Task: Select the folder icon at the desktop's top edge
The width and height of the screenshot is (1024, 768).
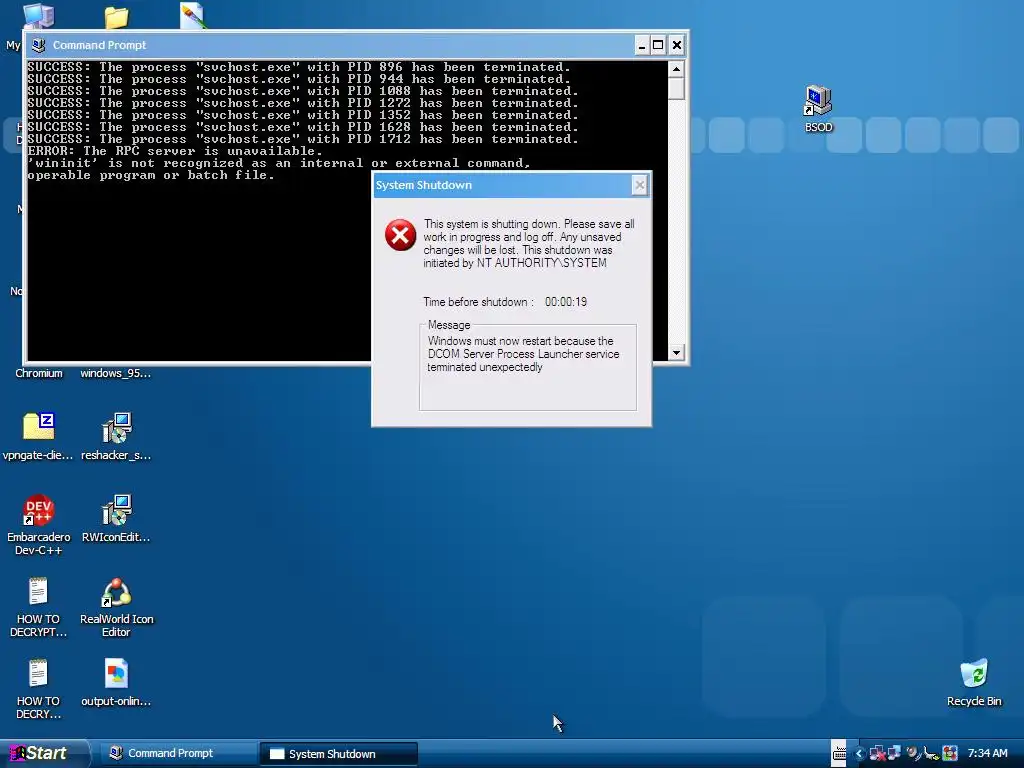Action: pos(116,16)
